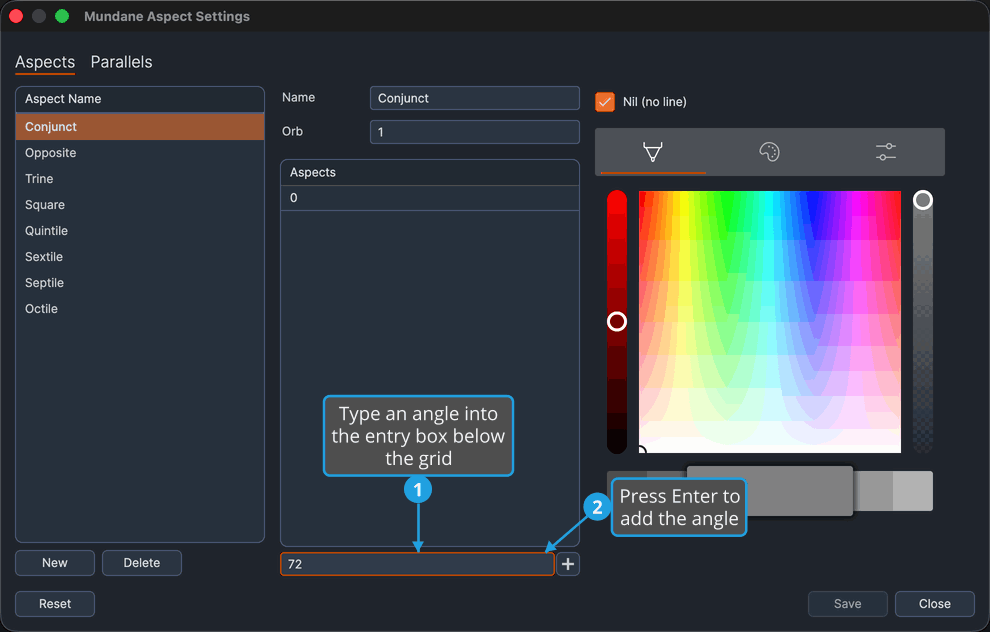Click the New button
This screenshot has height=632, width=990.
pyautogui.click(x=55, y=563)
